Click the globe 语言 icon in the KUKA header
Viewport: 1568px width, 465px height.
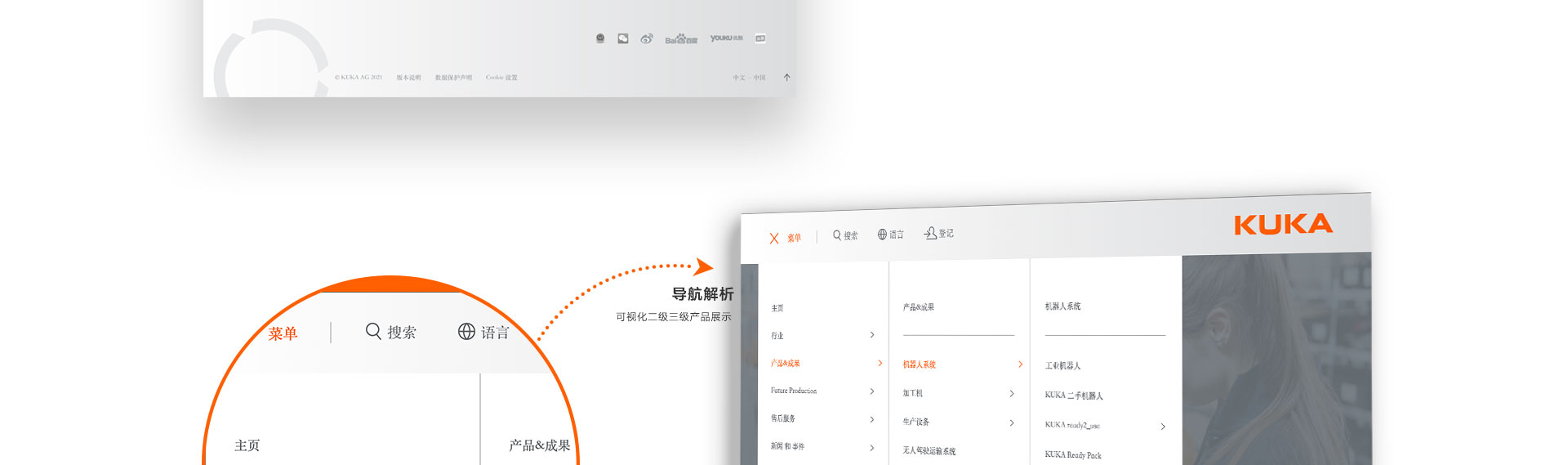click(882, 235)
